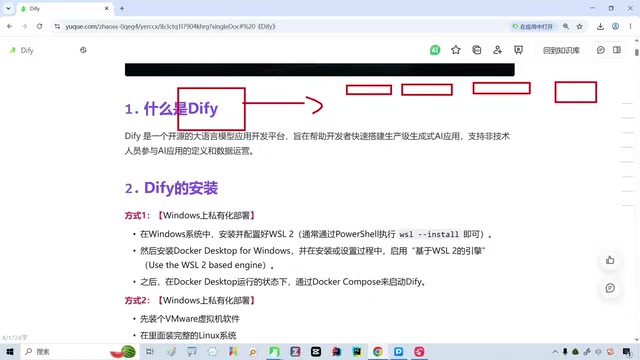Open Task View on taskbar

(150, 351)
